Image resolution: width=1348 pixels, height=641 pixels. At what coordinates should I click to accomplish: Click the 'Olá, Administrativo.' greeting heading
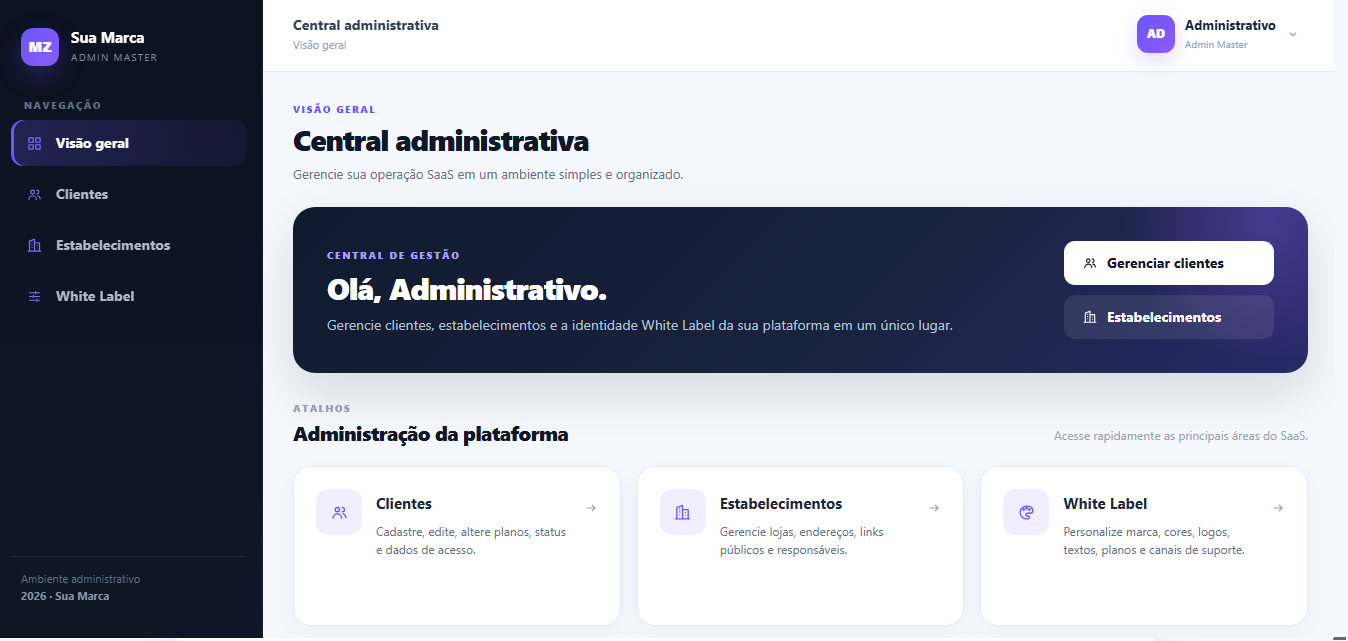tap(467, 290)
